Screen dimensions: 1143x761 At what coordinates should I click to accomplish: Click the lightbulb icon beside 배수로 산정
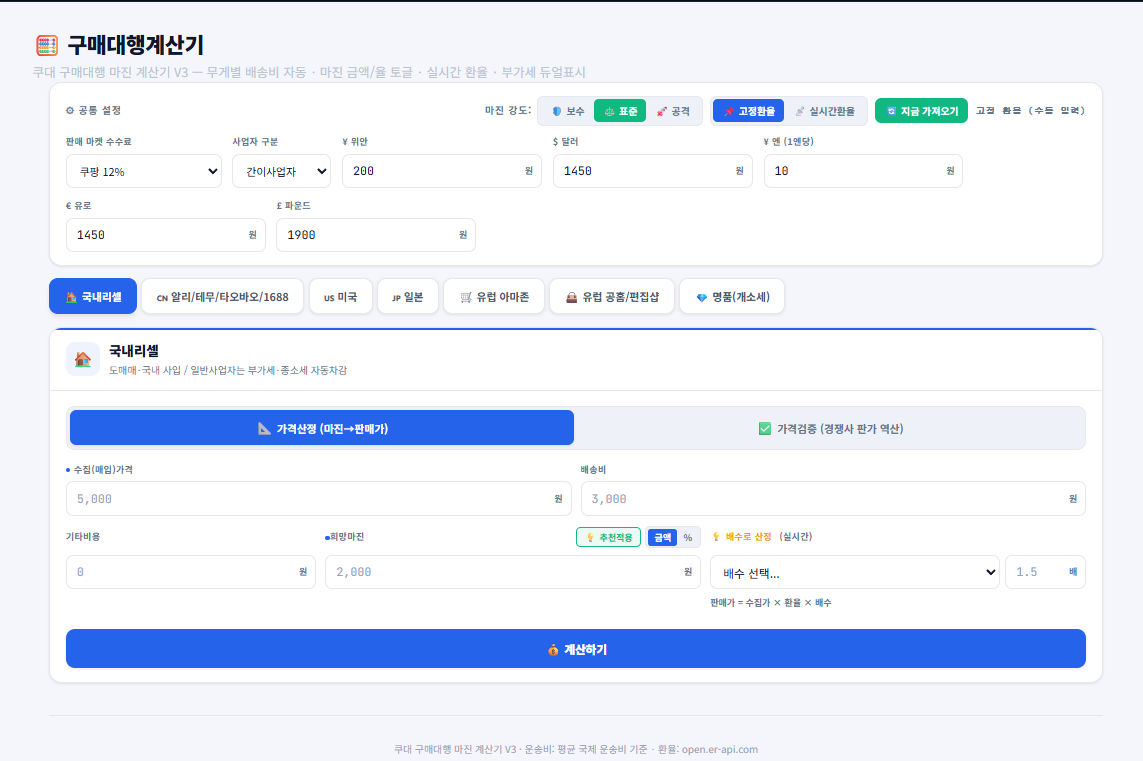(x=716, y=536)
